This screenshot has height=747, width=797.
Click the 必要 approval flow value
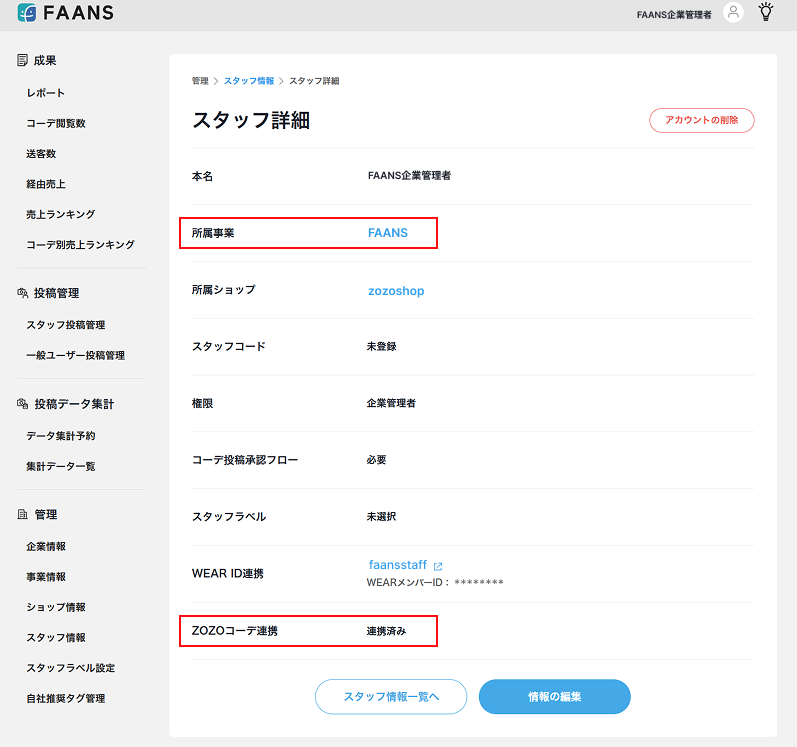(x=376, y=460)
